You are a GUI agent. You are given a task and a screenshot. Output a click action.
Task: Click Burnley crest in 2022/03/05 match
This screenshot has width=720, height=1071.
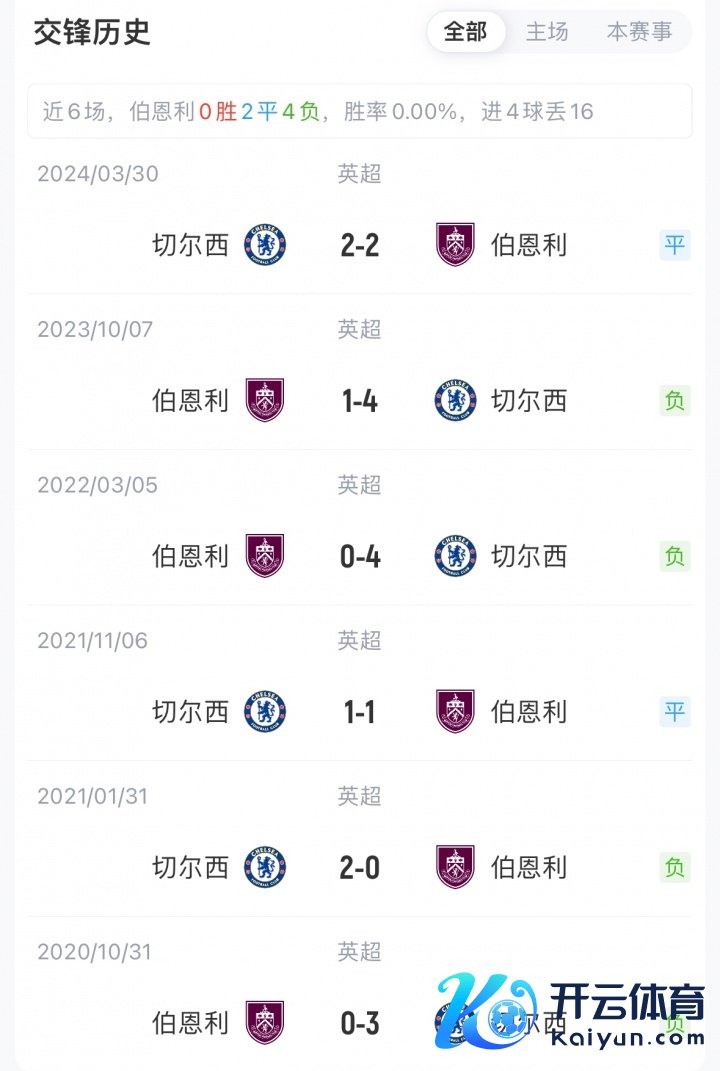click(x=265, y=556)
